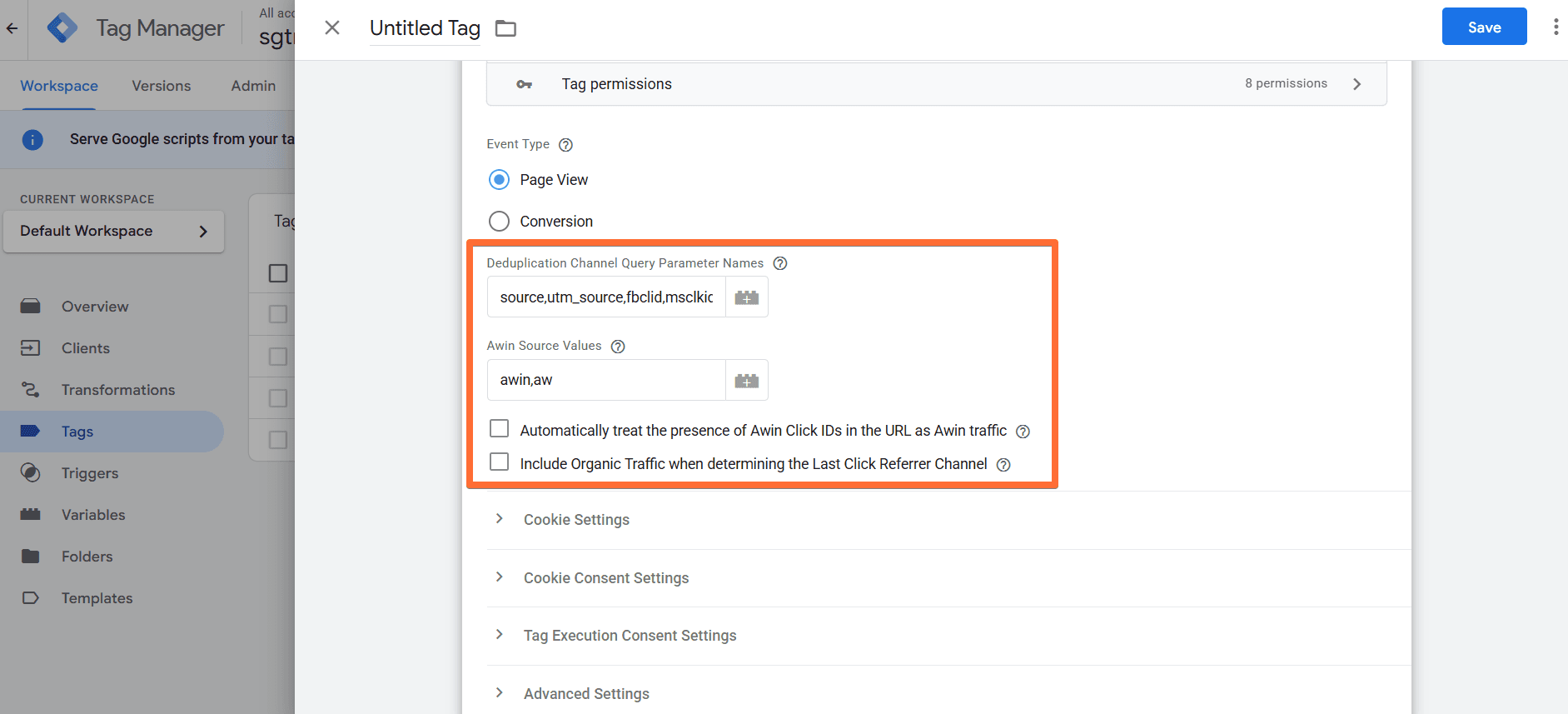Viewport: 1568px width, 714px height.
Task: Click the help icon next to Event Type
Action: pyautogui.click(x=565, y=145)
